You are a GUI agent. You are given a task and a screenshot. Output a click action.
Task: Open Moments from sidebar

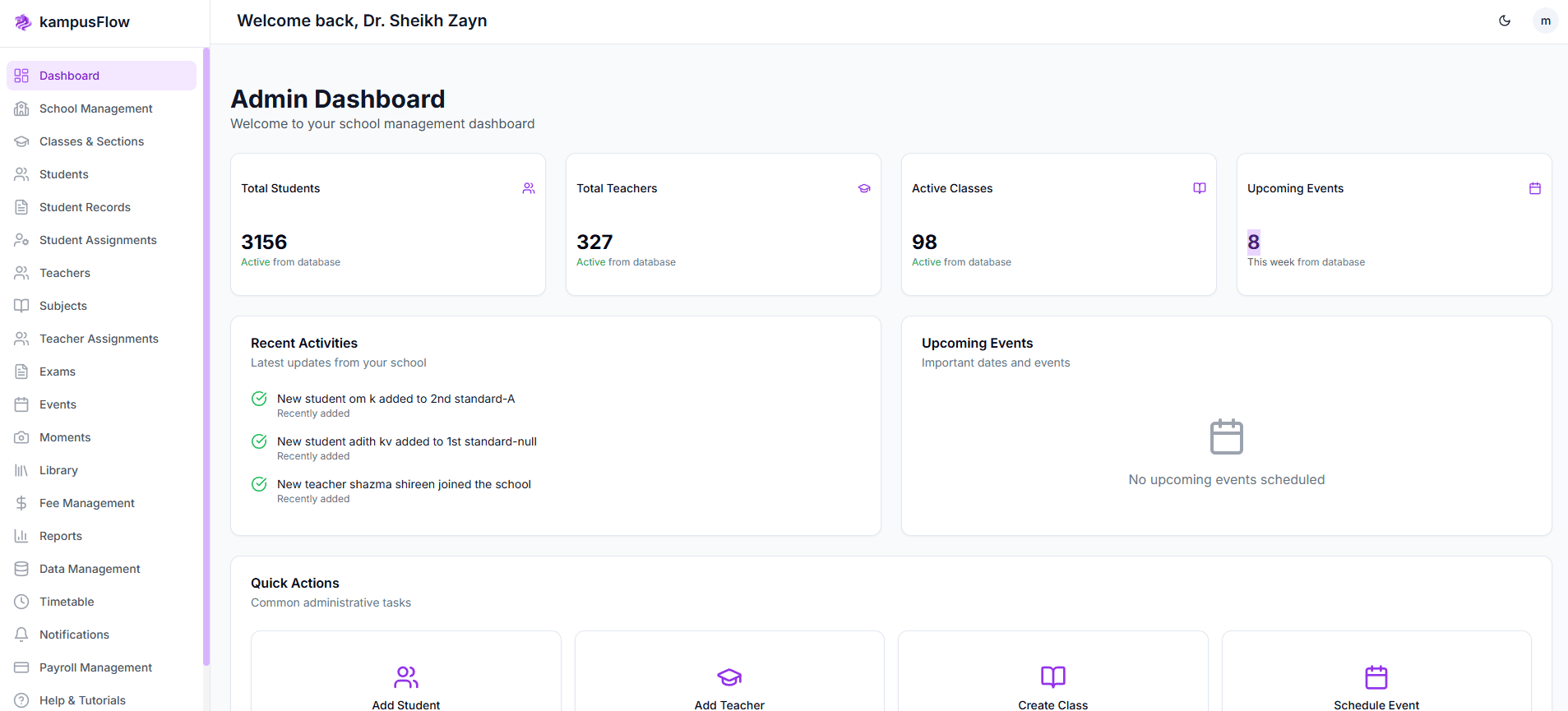101,437
